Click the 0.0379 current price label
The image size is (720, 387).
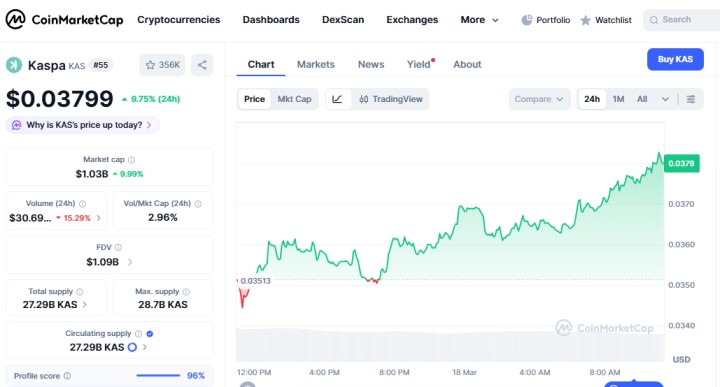tap(681, 163)
